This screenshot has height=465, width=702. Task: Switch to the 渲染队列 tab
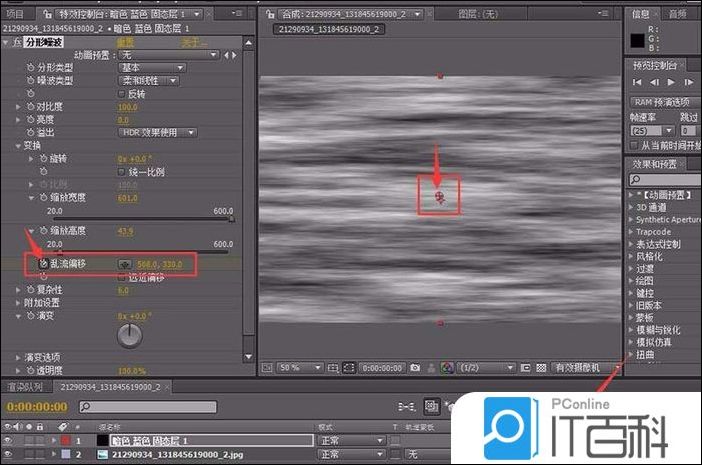pyautogui.click(x=26, y=387)
